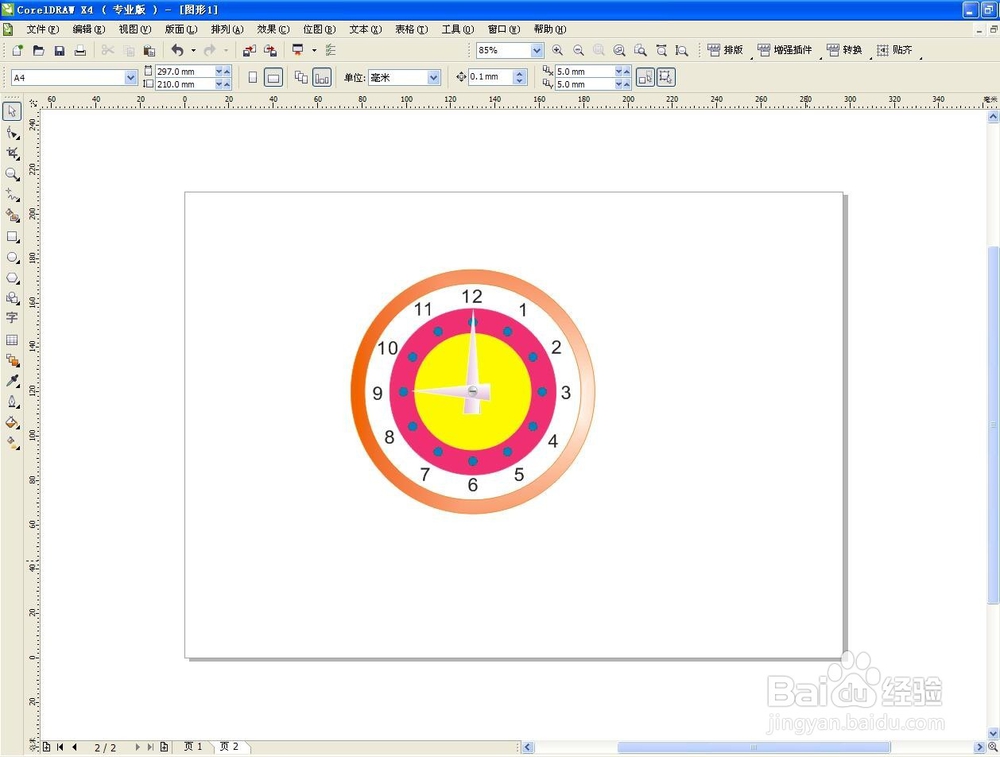Open the units dropdown showing 毫米
This screenshot has width=1000, height=757.
pyautogui.click(x=434, y=76)
